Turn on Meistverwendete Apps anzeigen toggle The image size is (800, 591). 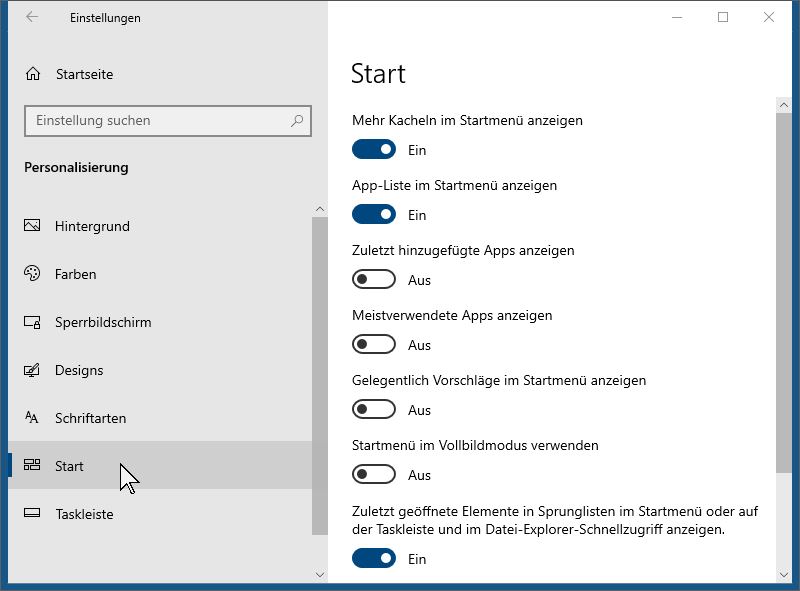tap(373, 344)
